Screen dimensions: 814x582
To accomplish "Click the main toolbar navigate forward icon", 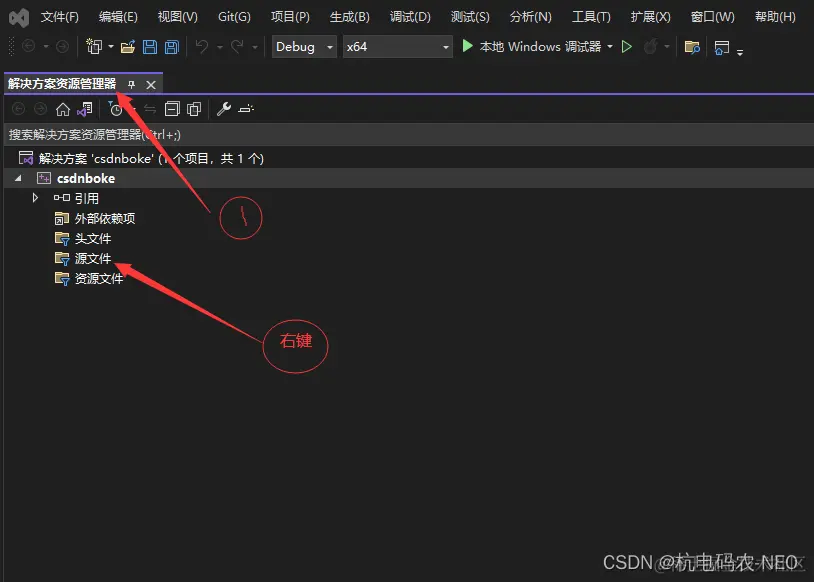I will tap(62, 47).
